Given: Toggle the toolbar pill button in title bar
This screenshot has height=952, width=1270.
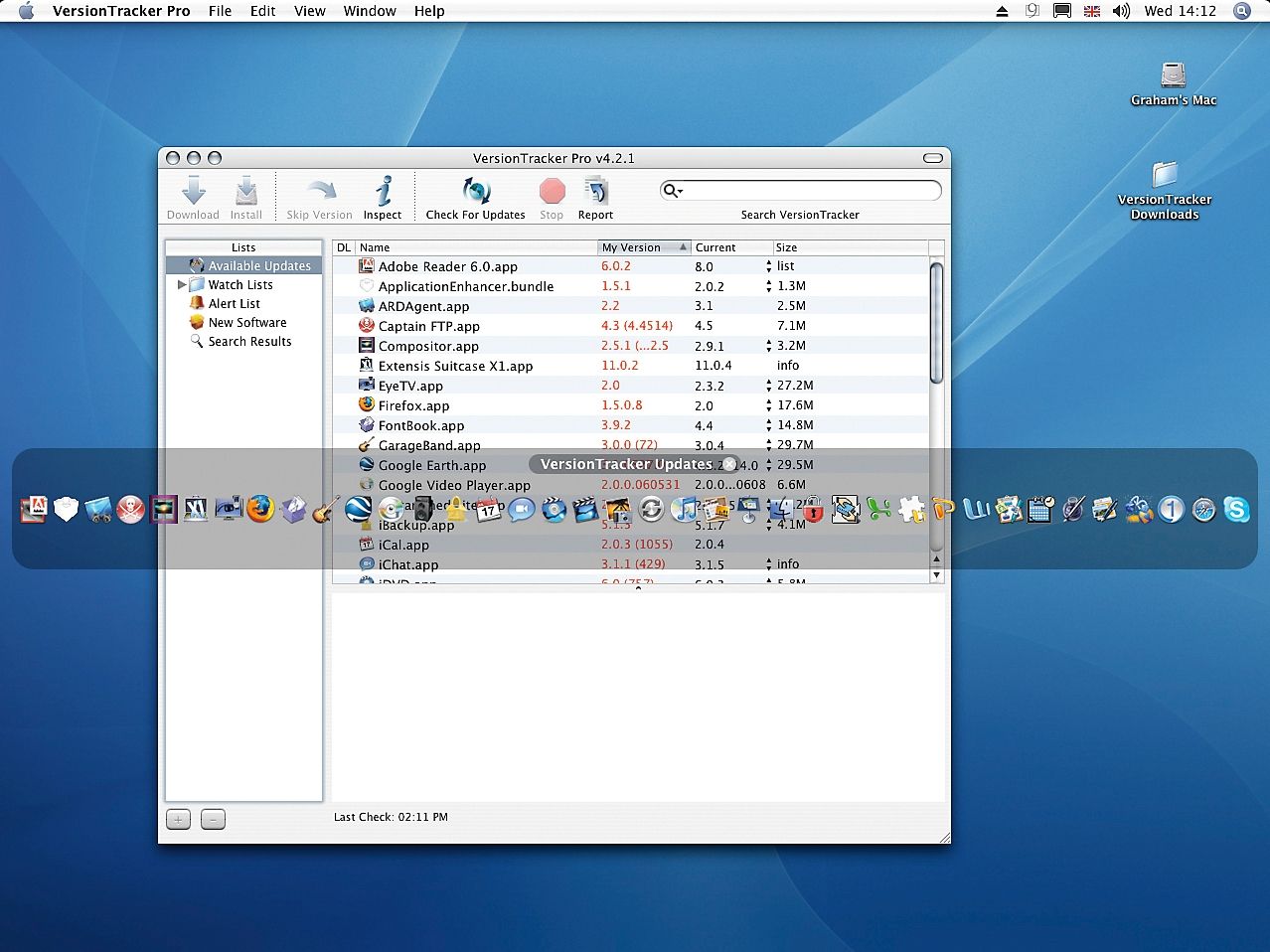Looking at the screenshot, I should click(932, 158).
